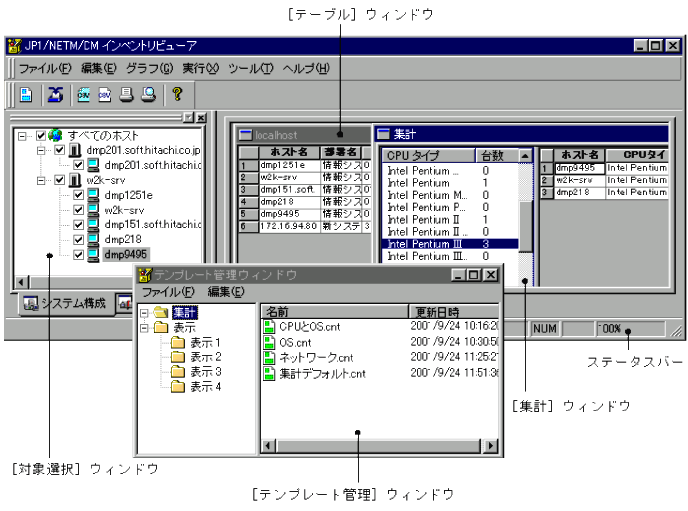Screen dimensions: 688x511
Task: Click the CPUとOS.cnt file icon
Action: click(269, 326)
